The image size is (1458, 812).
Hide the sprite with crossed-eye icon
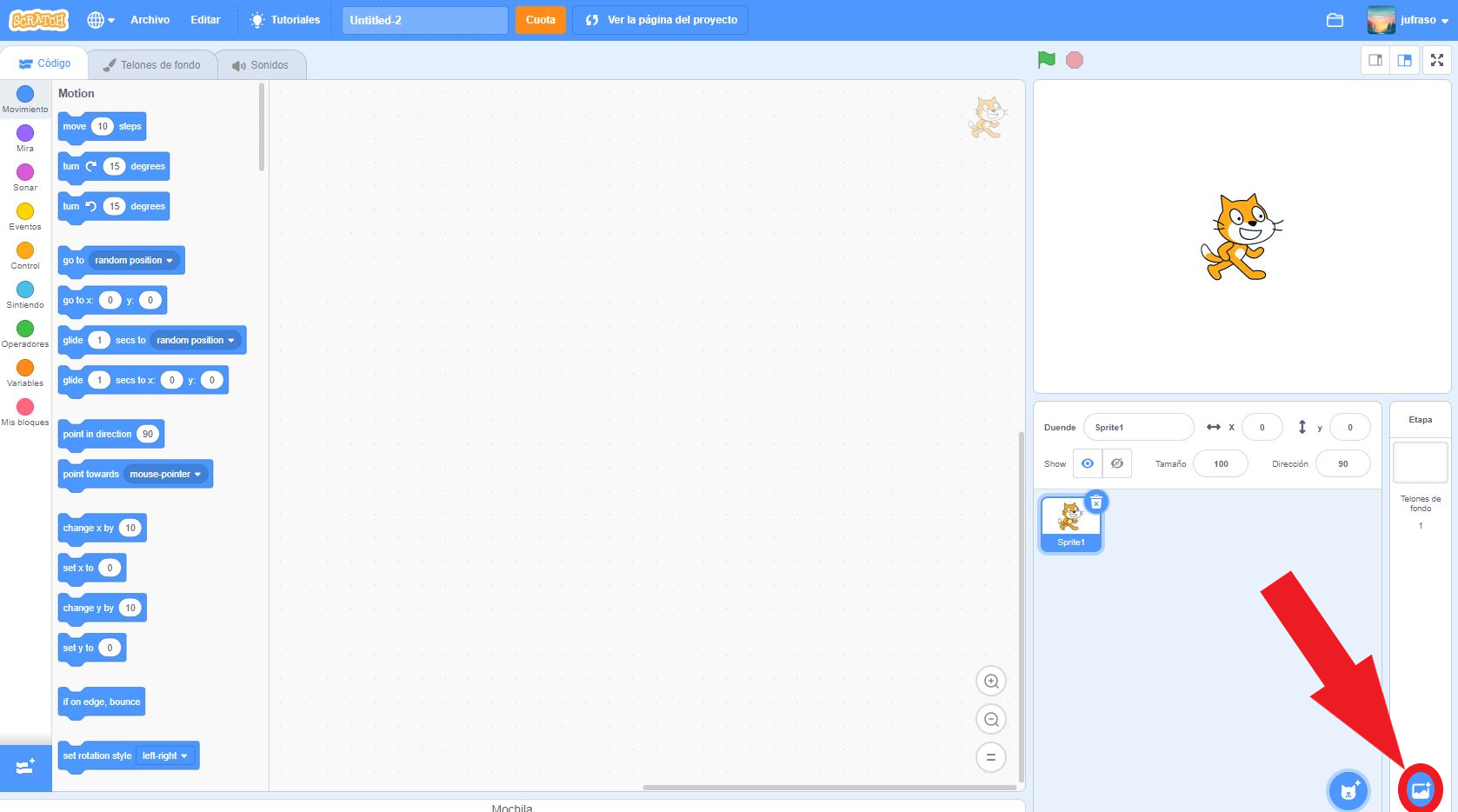(1117, 463)
